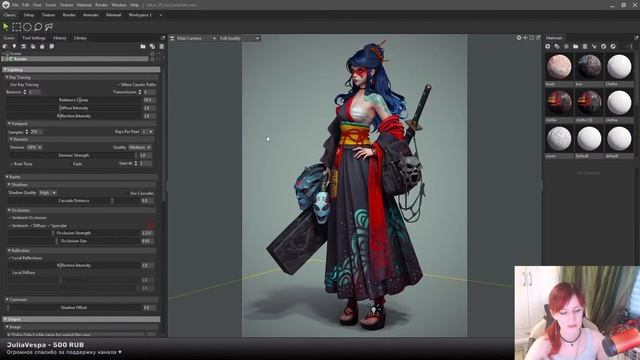Viewport: 640px width, 360px height.
Task: Open the File menu
Action: tap(15, 5)
